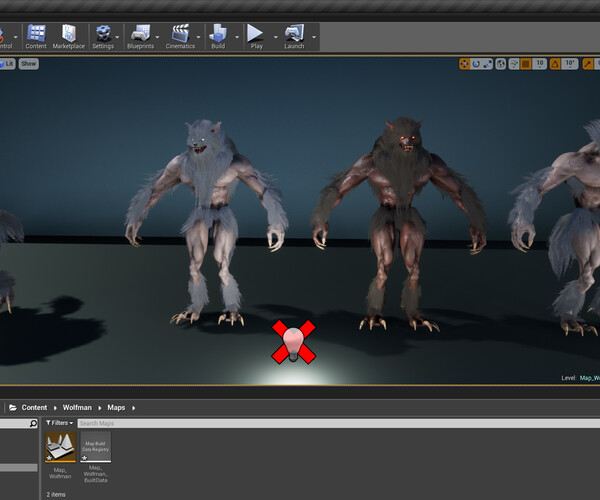Open Blueprints from the toolbar
This screenshot has width=600, height=500.
point(140,37)
